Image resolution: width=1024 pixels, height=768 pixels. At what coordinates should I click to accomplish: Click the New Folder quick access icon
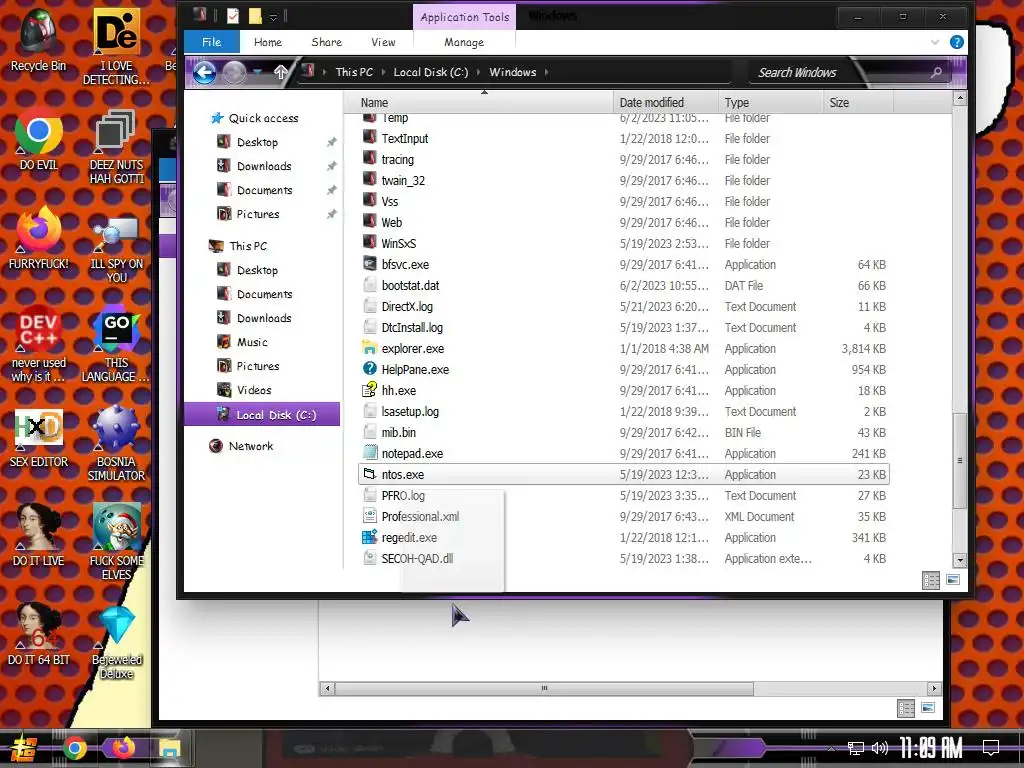(255, 16)
